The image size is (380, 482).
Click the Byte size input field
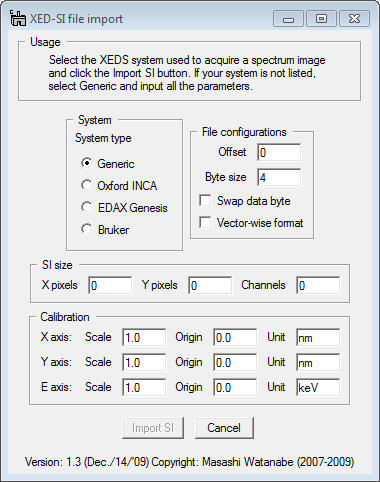(x=279, y=177)
